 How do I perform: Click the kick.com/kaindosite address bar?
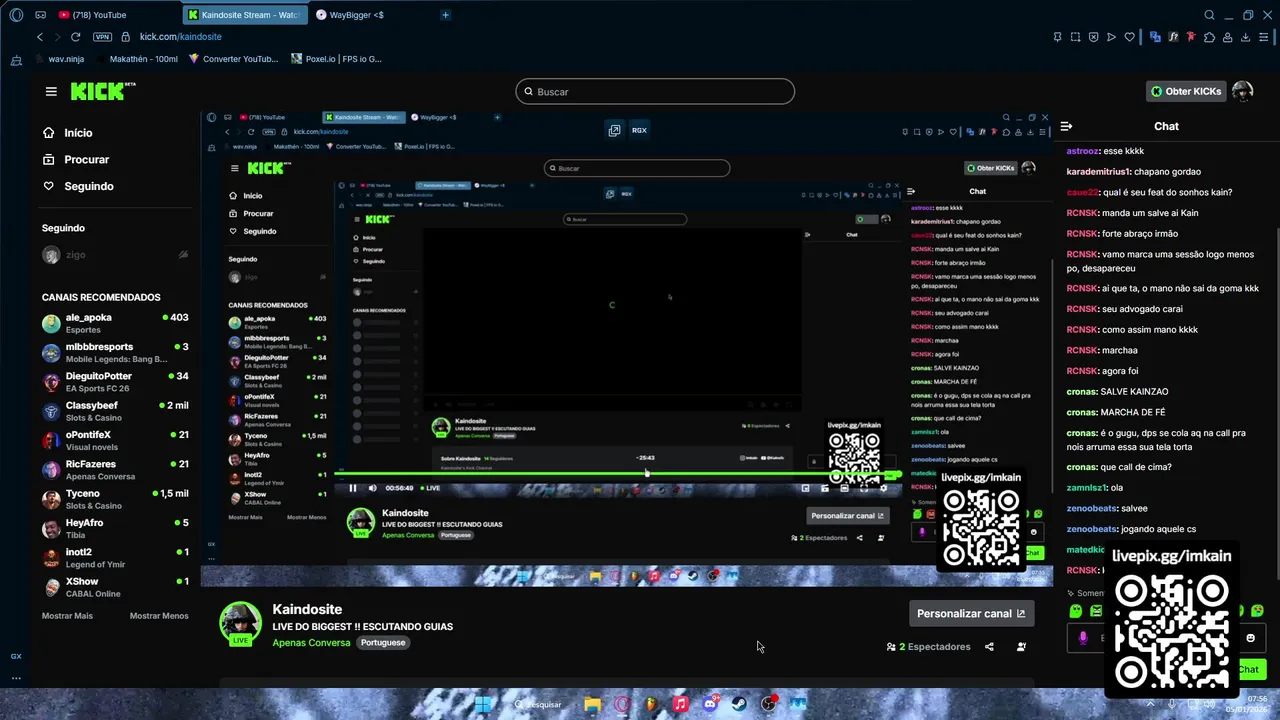[181, 37]
